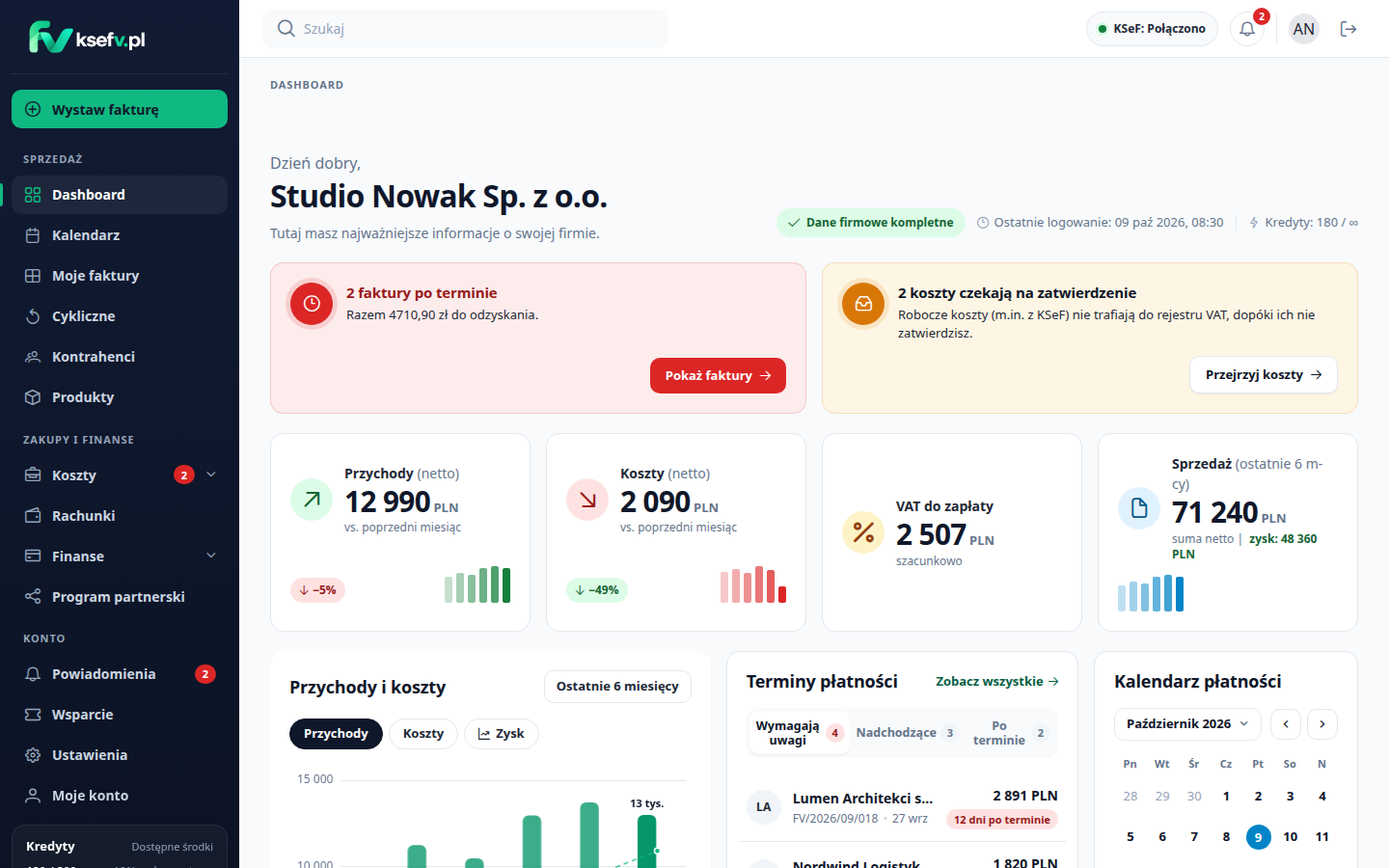1389x868 pixels.
Task: Select day 9 in payment calendar
Action: (x=1258, y=837)
